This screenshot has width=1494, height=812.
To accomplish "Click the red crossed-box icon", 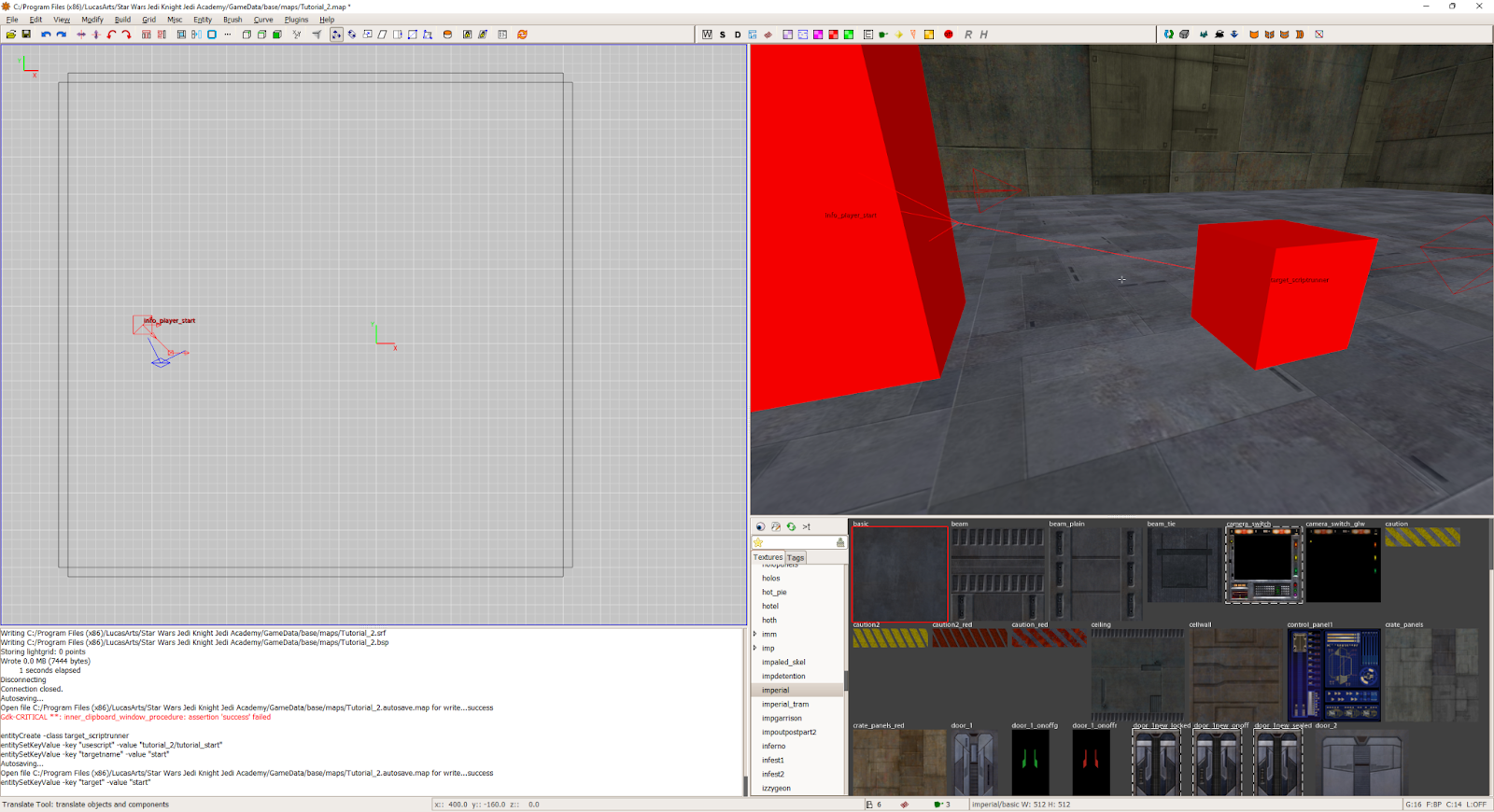I will pos(1319,35).
